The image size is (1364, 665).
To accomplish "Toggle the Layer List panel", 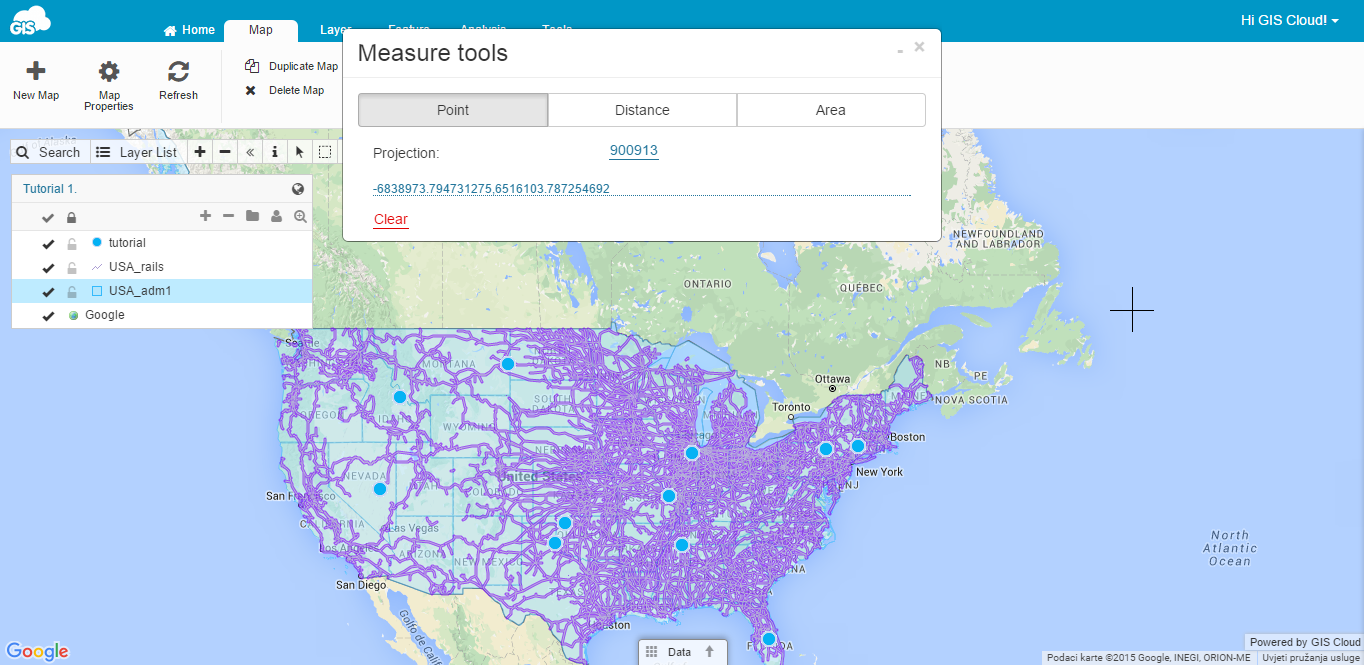I will (137, 152).
